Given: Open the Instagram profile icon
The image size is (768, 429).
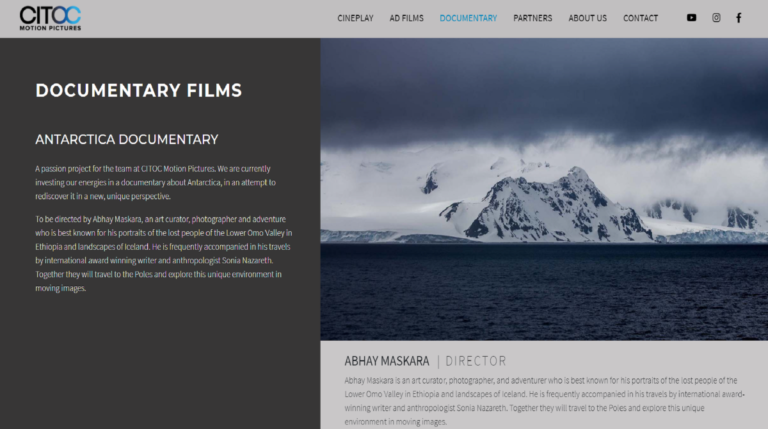Looking at the screenshot, I should [x=716, y=18].
